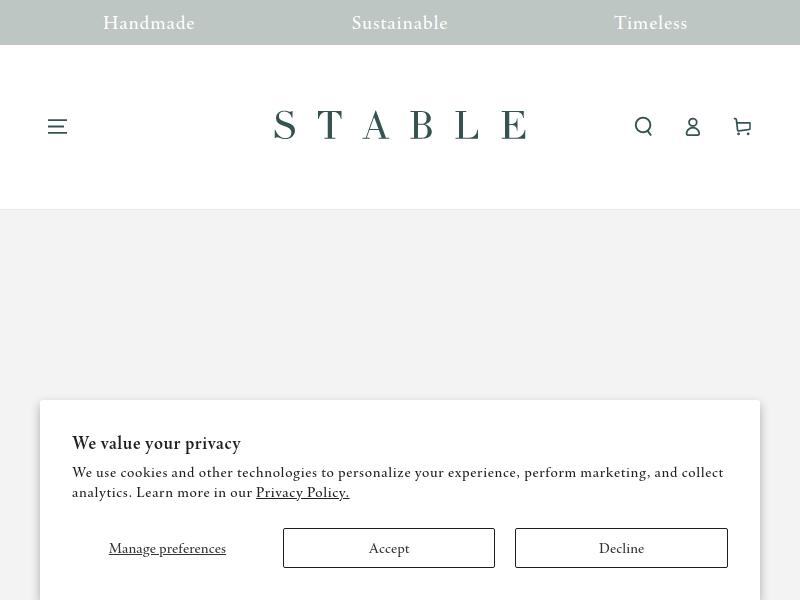This screenshot has width=800, height=600.
Task: Accept cookies with the Accept button
Action: [x=389, y=548]
